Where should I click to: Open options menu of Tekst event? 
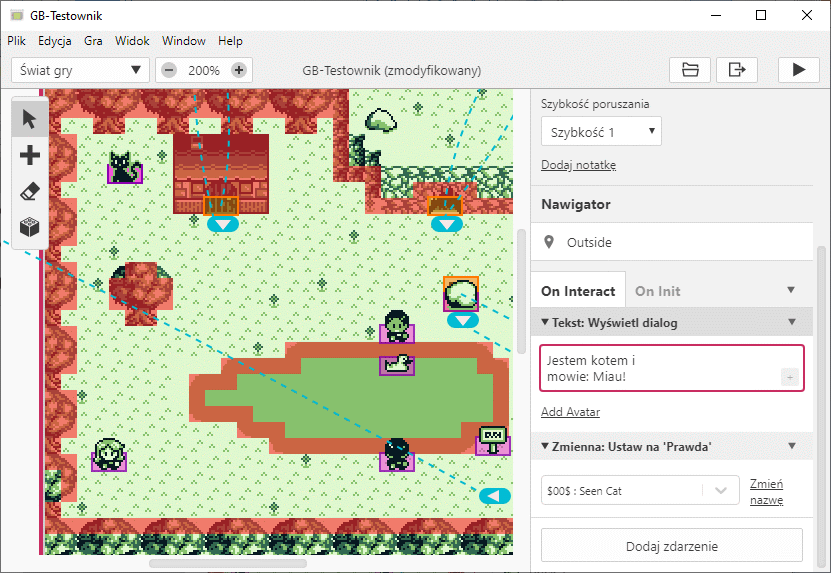(792, 322)
